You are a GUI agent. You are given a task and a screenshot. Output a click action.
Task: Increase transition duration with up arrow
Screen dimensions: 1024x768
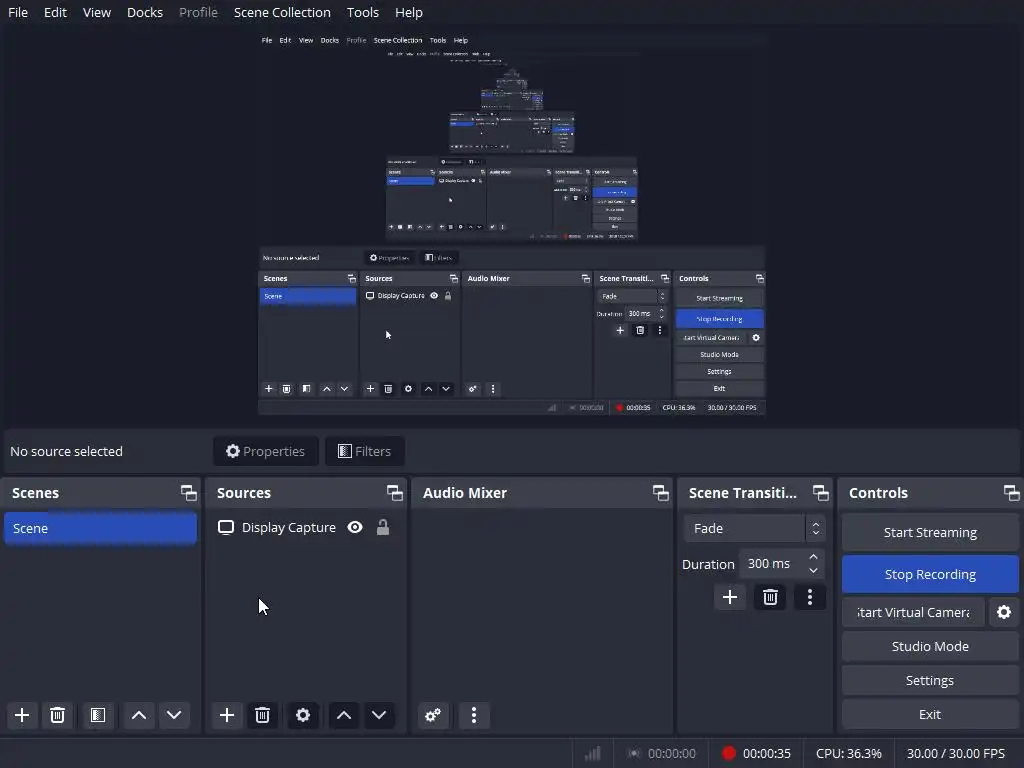(813, 557)
